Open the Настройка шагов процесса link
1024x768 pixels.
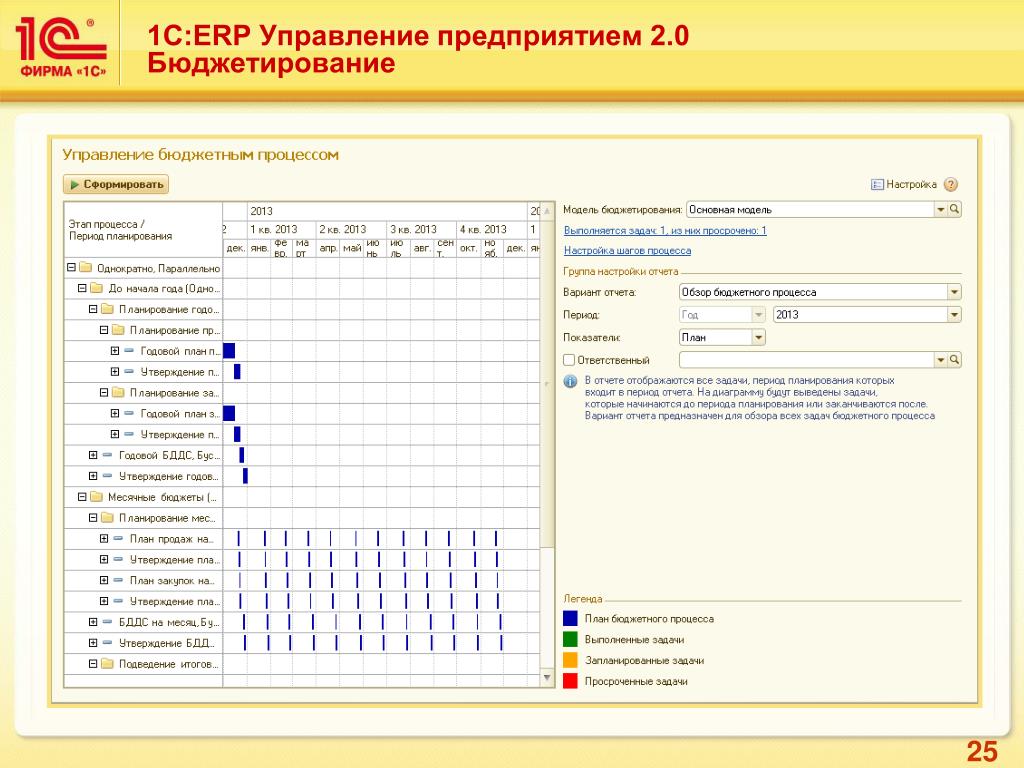click(x=627, y=251)
